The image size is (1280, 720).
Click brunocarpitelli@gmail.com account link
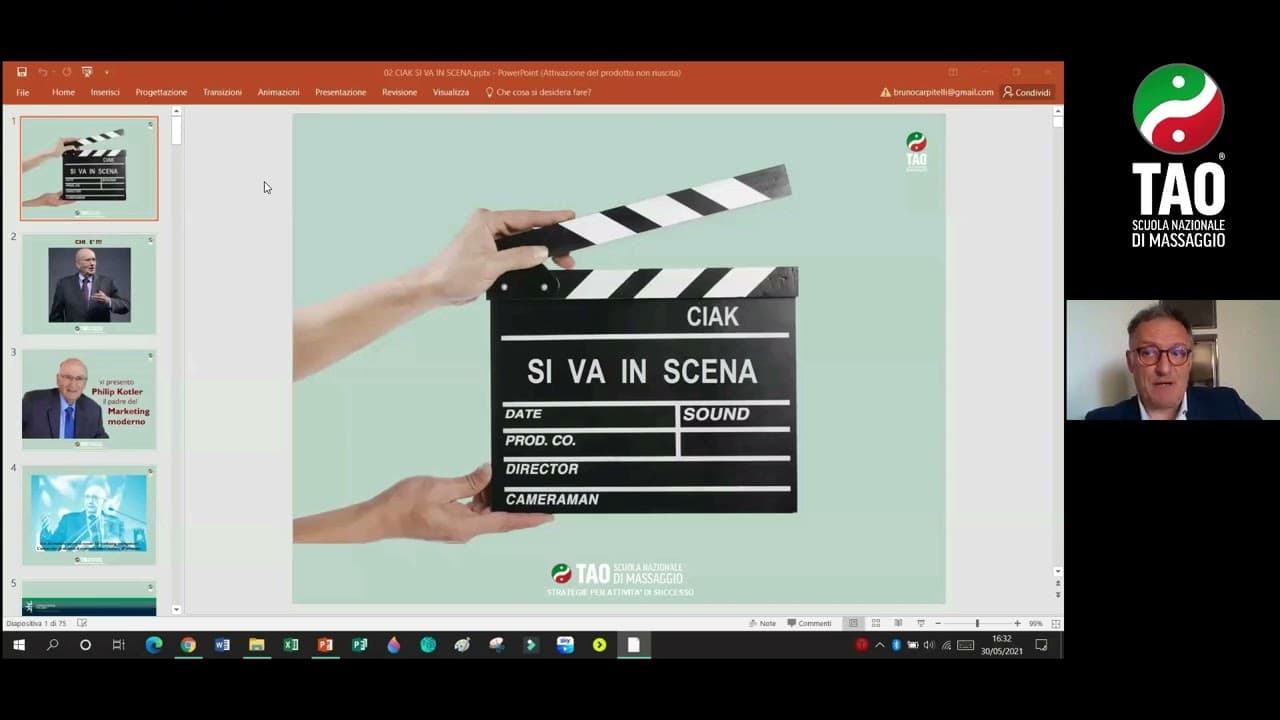click(x=941, y=92)
